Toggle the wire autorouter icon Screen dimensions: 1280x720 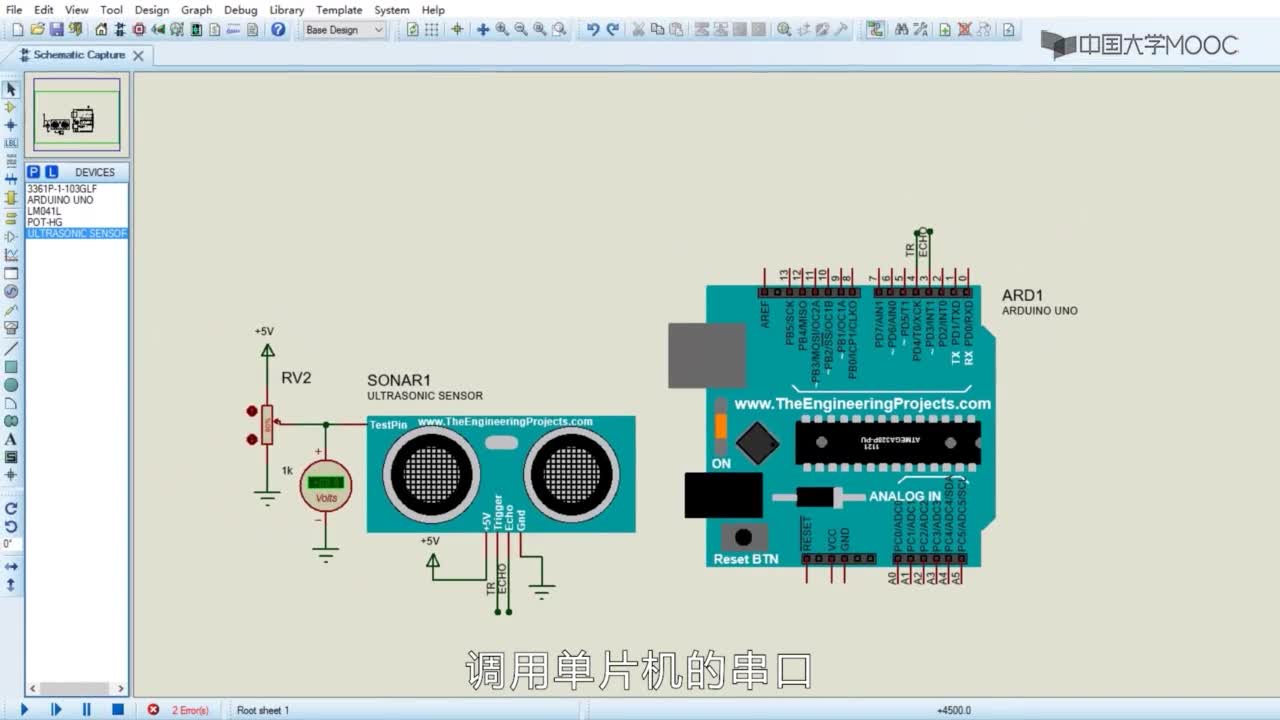point(875,30)
